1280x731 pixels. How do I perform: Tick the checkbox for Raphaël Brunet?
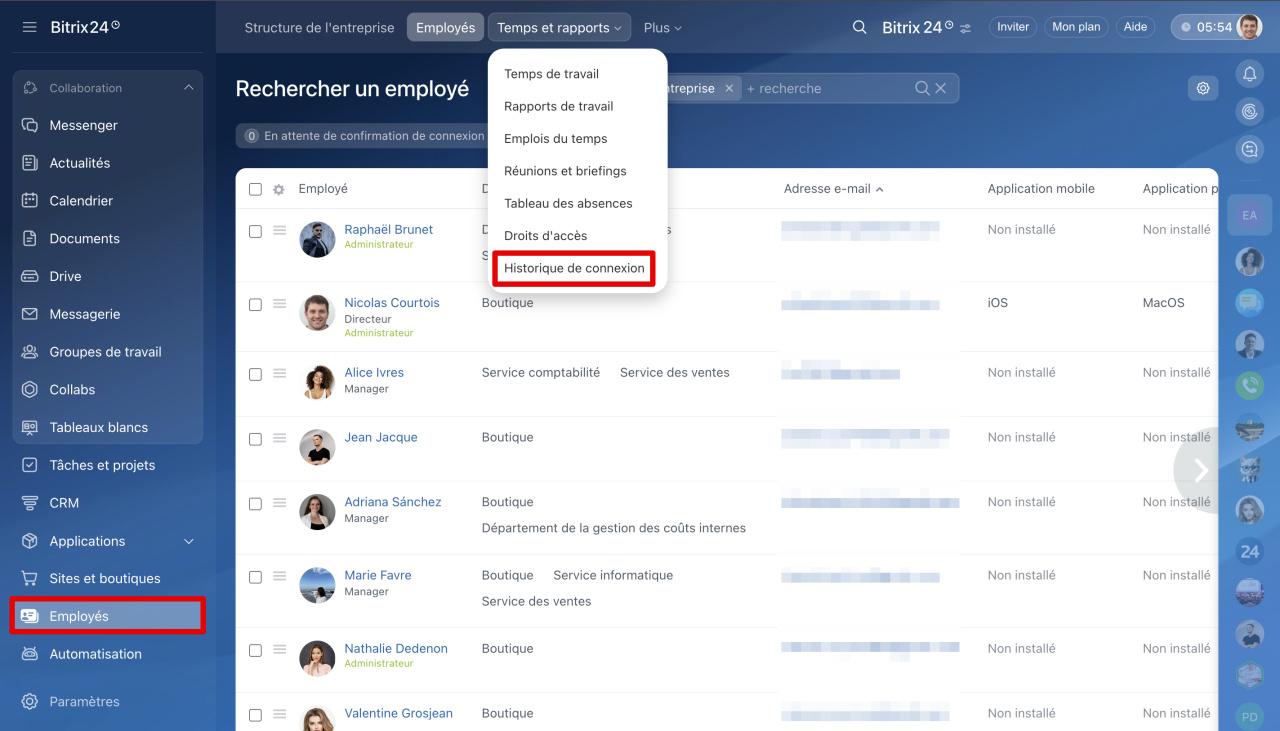click(255, 231)
